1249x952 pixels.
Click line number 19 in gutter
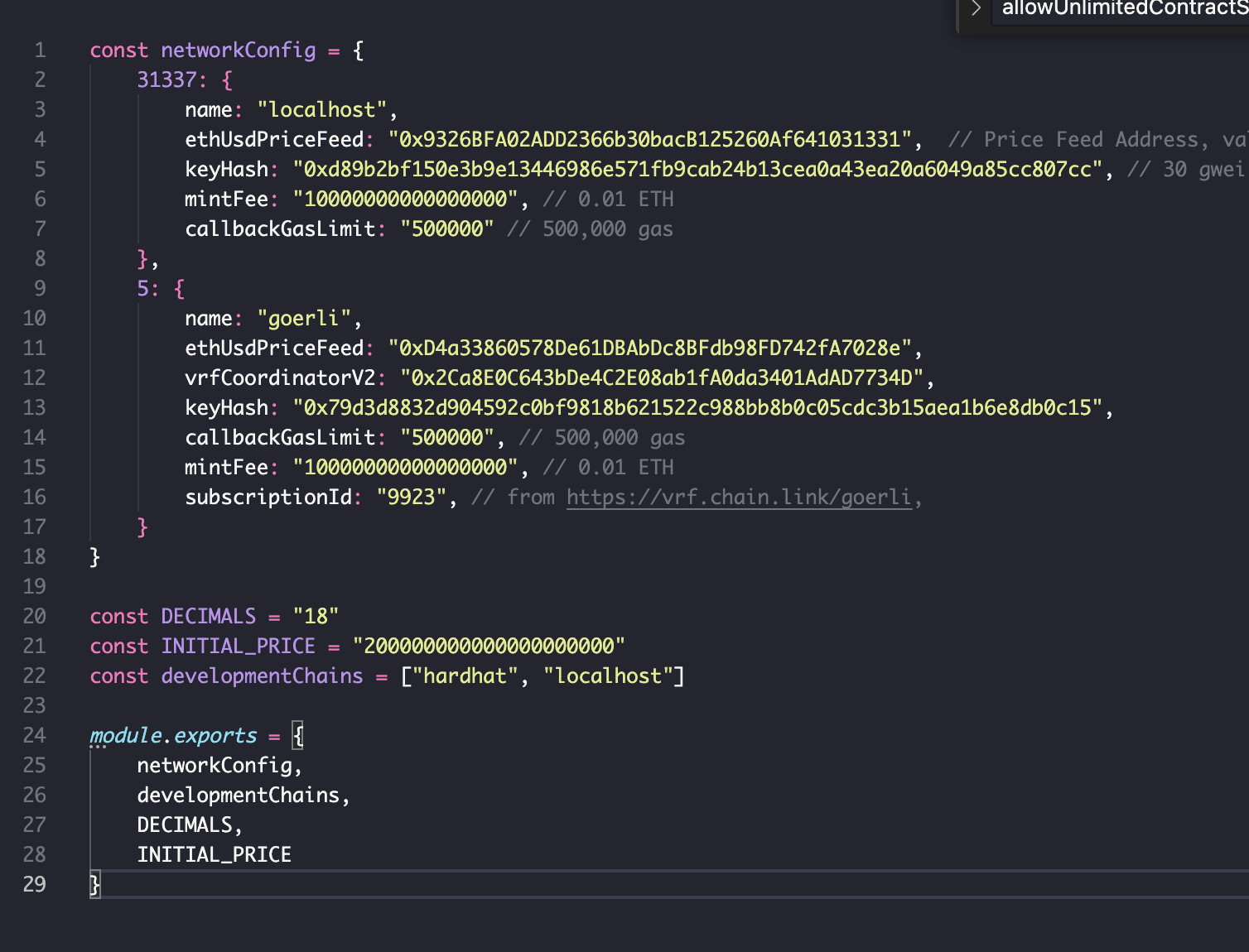(35, 587)
